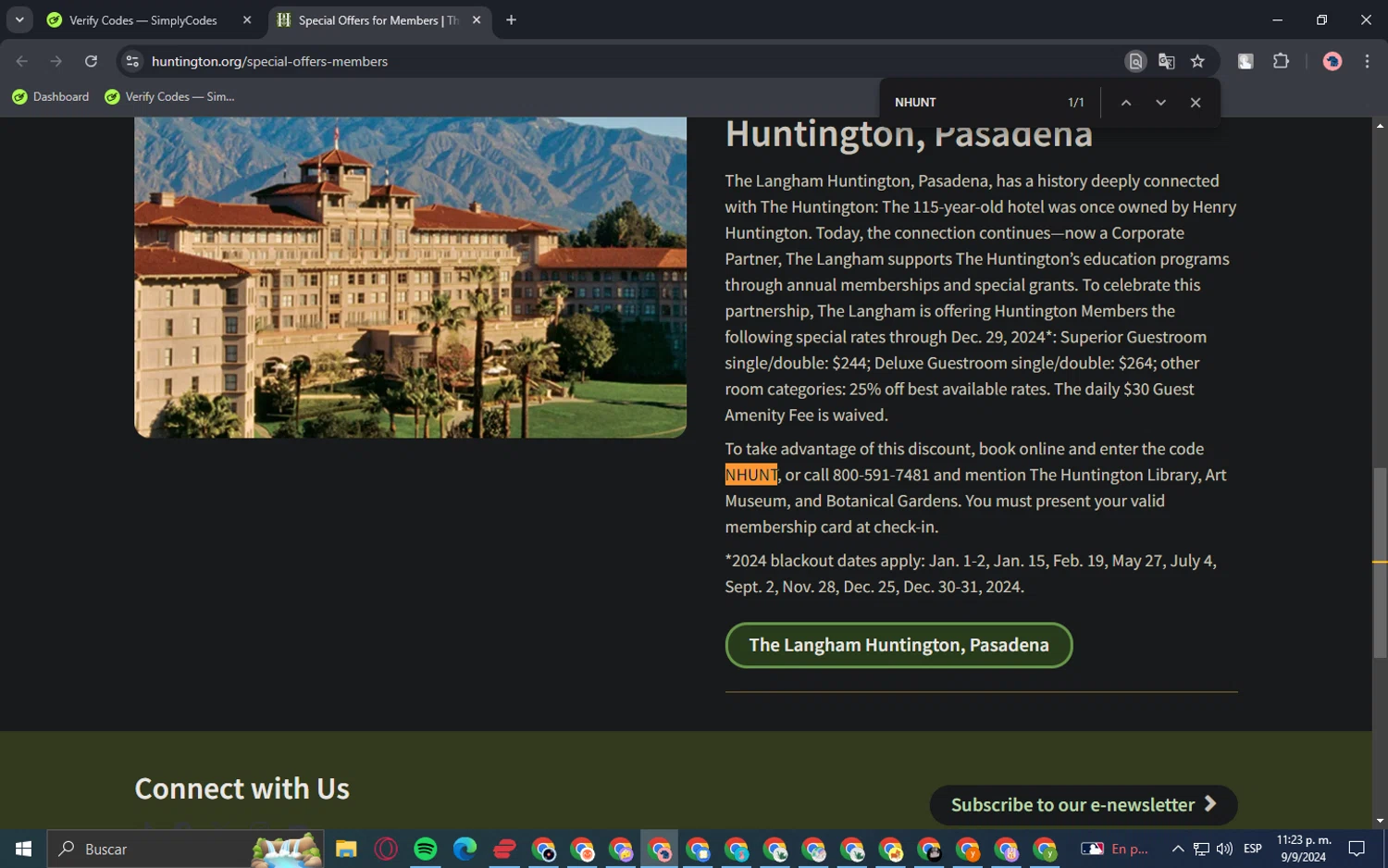Click the address bar URL

click(269, 61)
